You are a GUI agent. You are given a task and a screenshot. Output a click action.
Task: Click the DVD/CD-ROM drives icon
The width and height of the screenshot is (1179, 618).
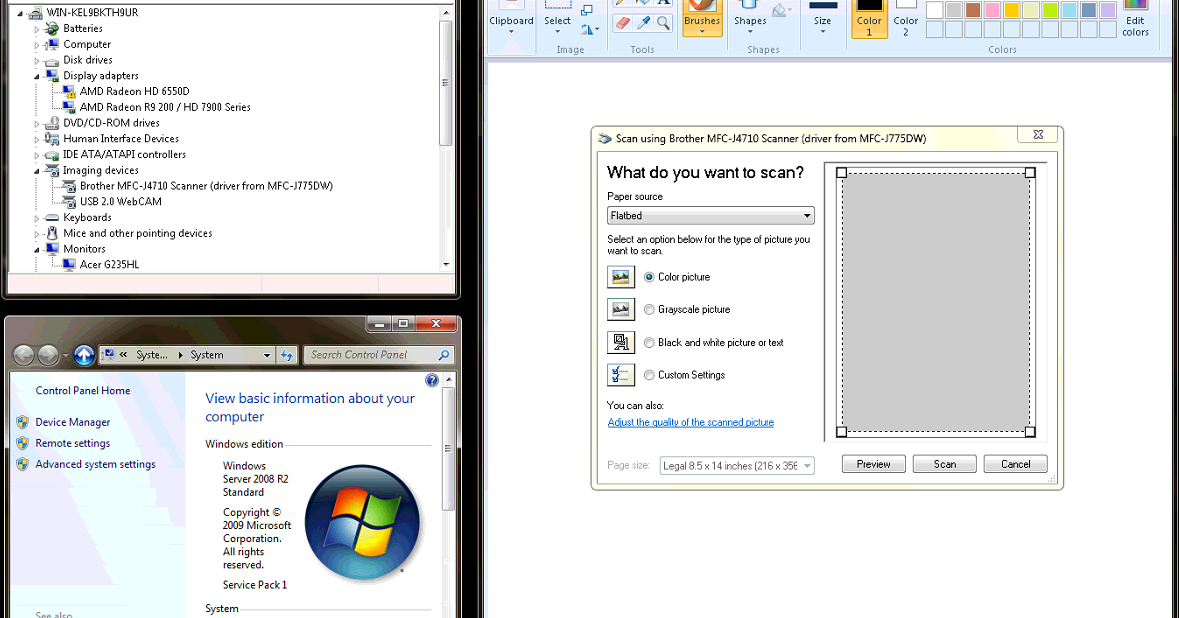click(x=52, y=123)
